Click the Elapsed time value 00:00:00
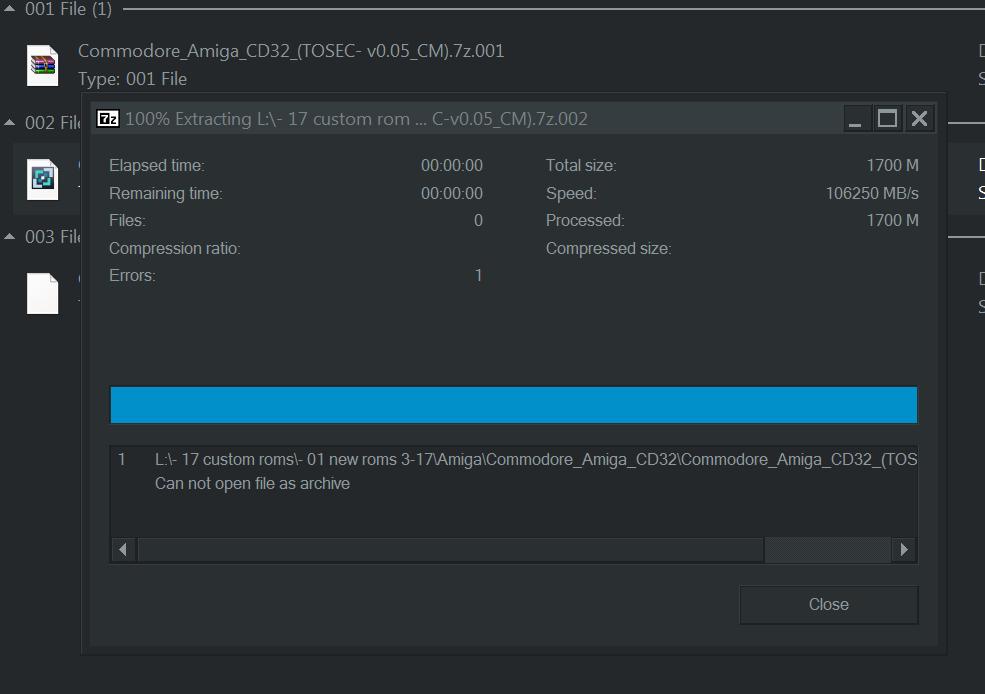This screenshot has height=694, width=985. (452, 166)
